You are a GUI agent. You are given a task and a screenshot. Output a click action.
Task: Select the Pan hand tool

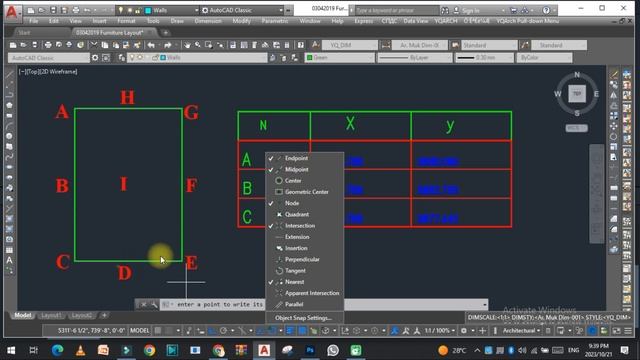coord(187,45)
